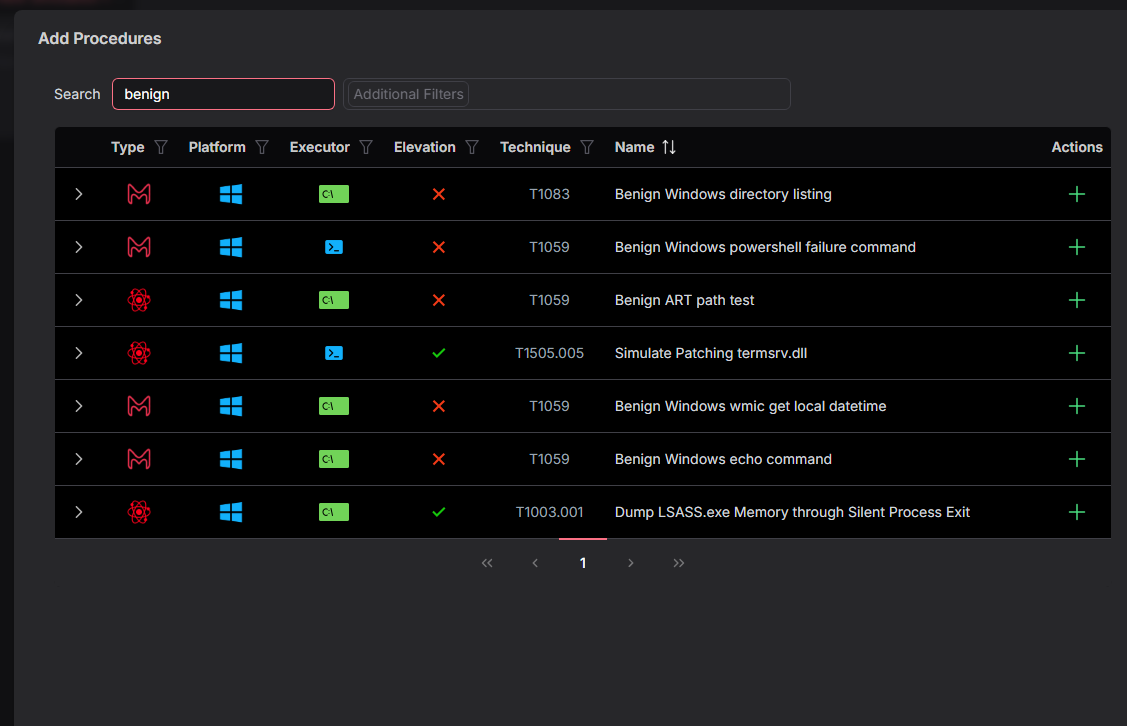Screen dimensions: 1127x726
Task: Expand the Benign Windows directory listing row
Action: (x=78, y=194)
